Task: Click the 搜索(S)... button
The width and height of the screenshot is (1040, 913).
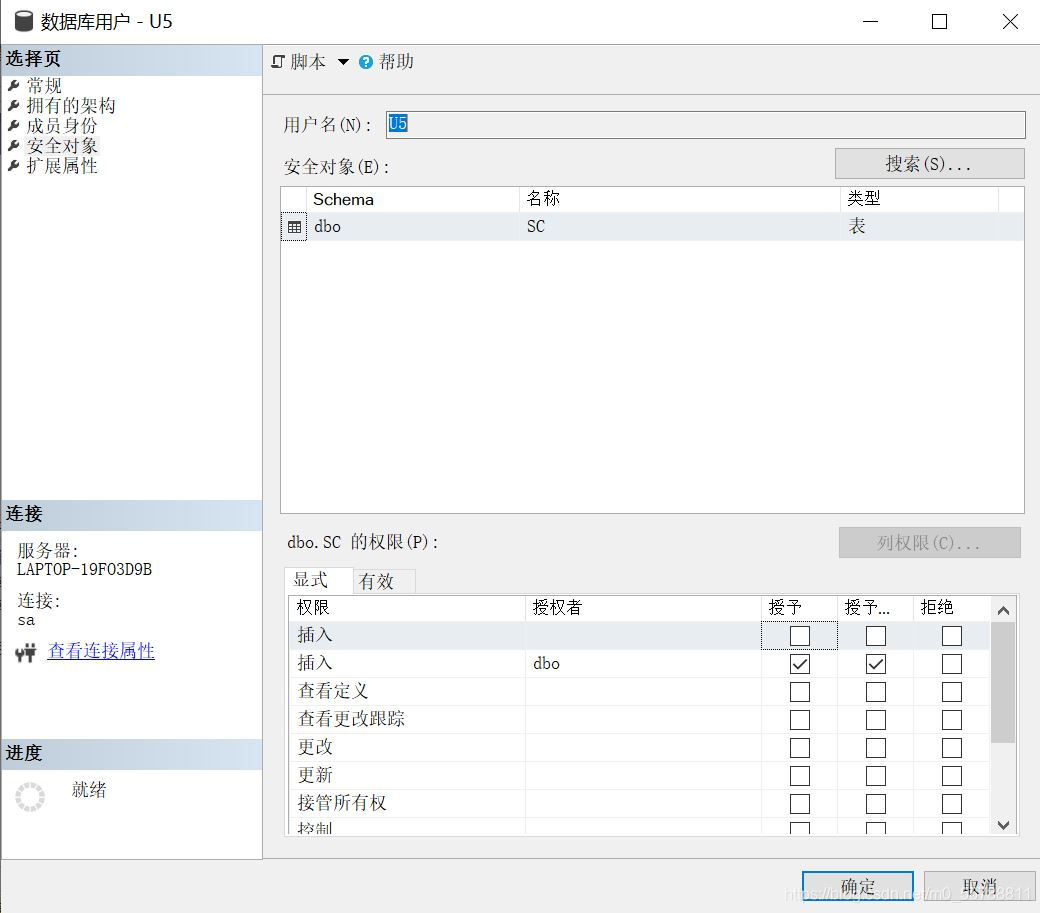Action: click(x=929, y=163)
